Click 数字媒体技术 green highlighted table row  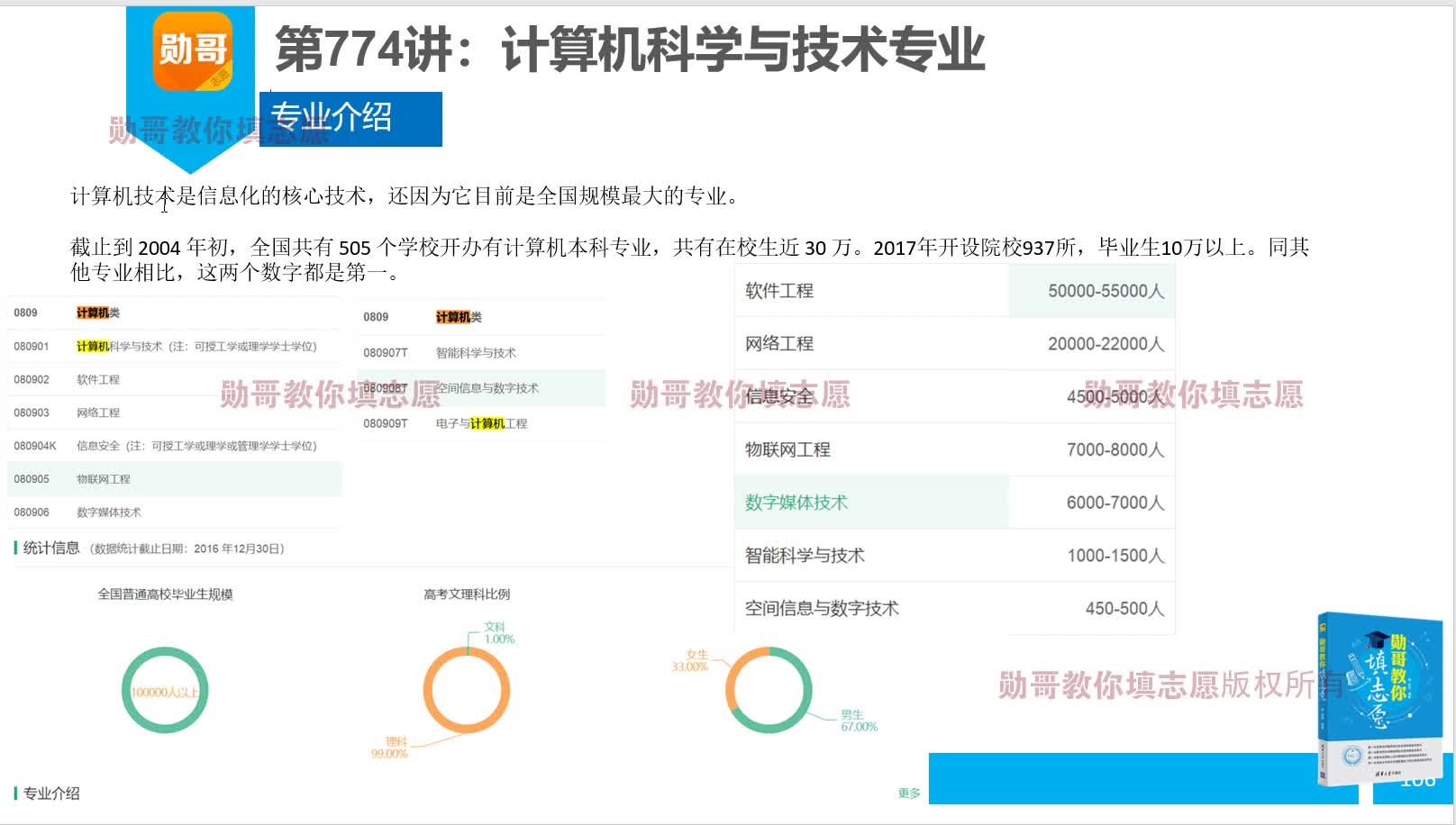coord(955,503)
